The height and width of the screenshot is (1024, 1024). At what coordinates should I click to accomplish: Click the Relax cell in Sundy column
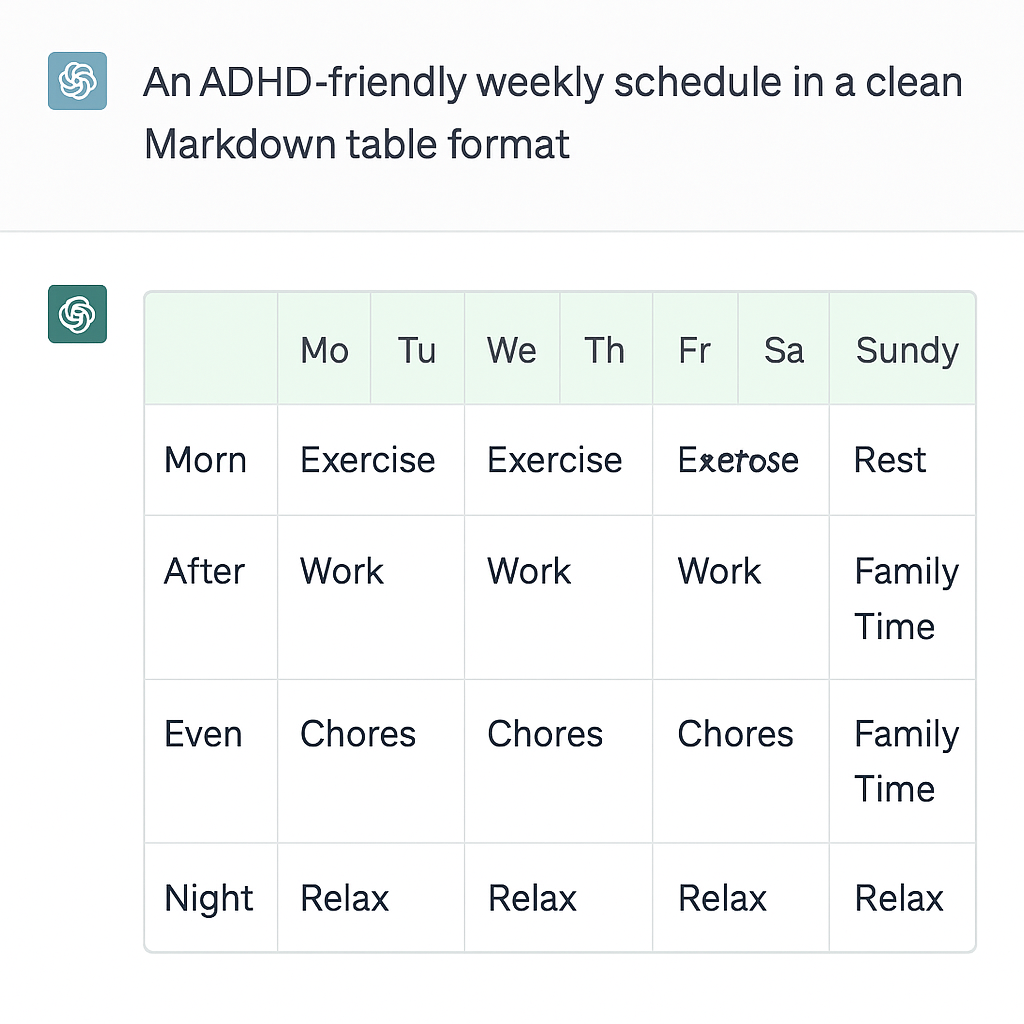(899, 898)
